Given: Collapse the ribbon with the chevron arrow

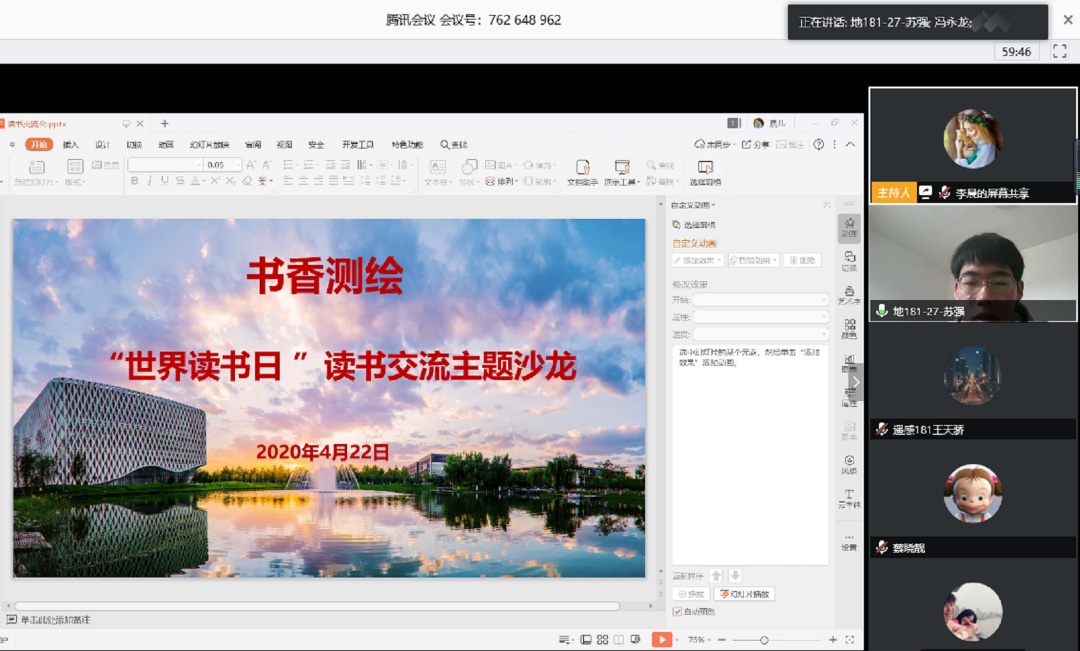Looking at the screenshot, I should pyautogui.click(x=851, y=145).
